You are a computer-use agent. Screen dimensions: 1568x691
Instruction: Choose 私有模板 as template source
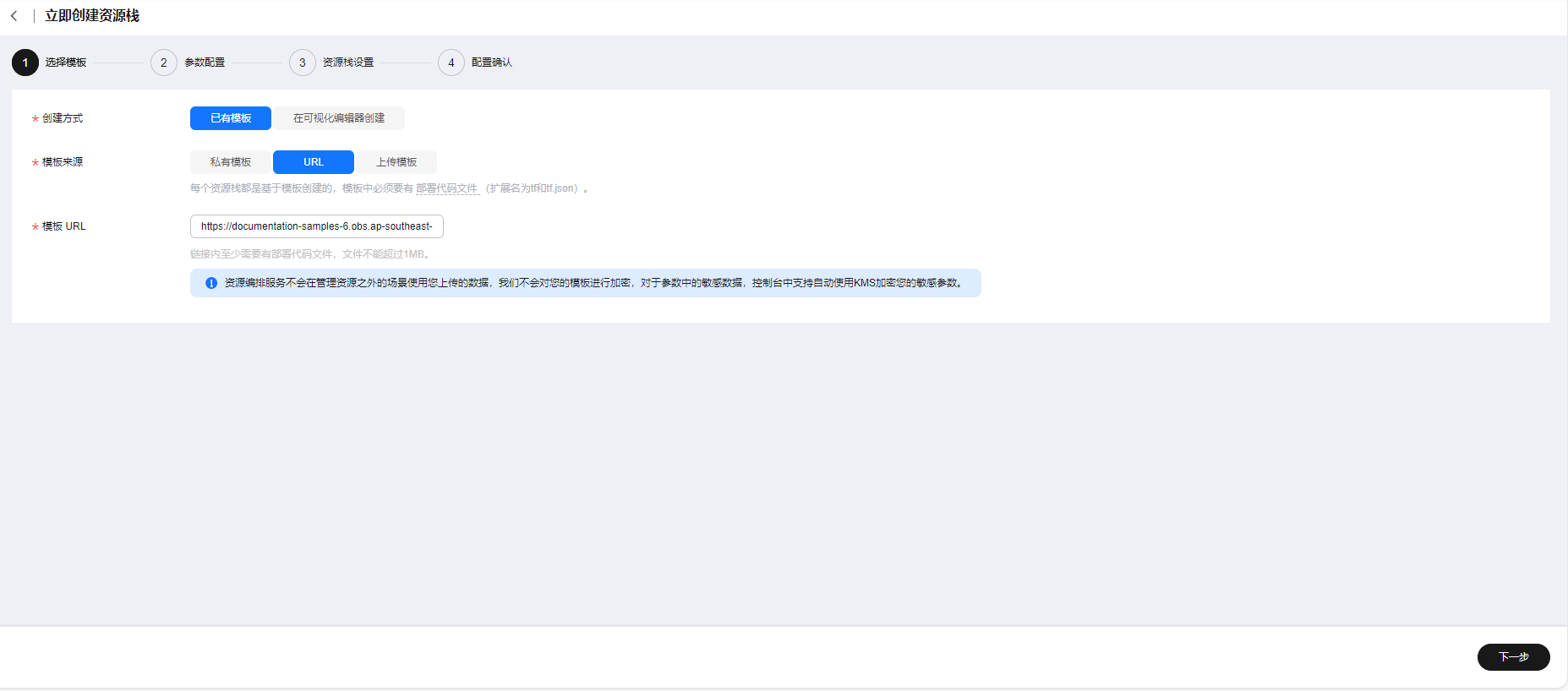click(231, 162)
